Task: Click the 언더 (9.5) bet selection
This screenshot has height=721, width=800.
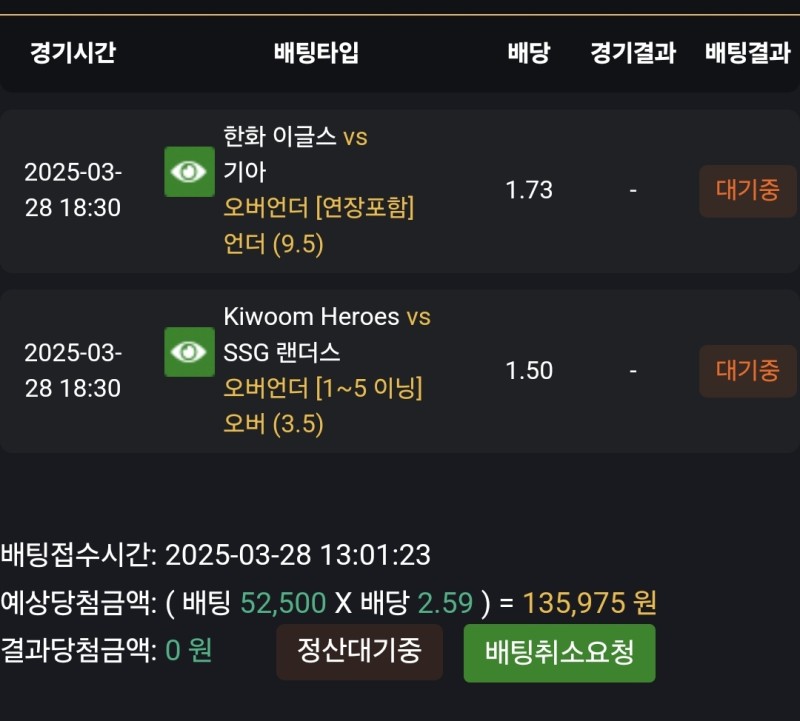Action: click(x=274, y=245)
